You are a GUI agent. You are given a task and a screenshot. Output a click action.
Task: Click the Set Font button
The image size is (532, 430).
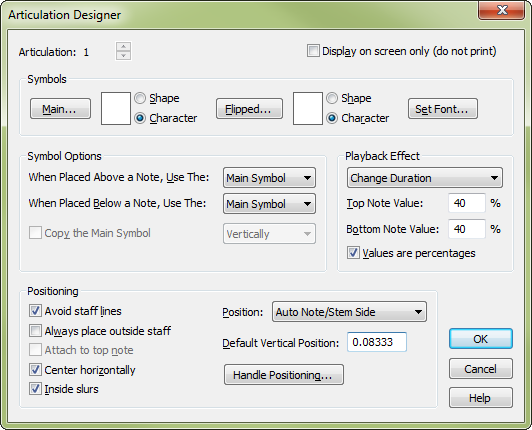pyautogui.click(x=443, y=109)
